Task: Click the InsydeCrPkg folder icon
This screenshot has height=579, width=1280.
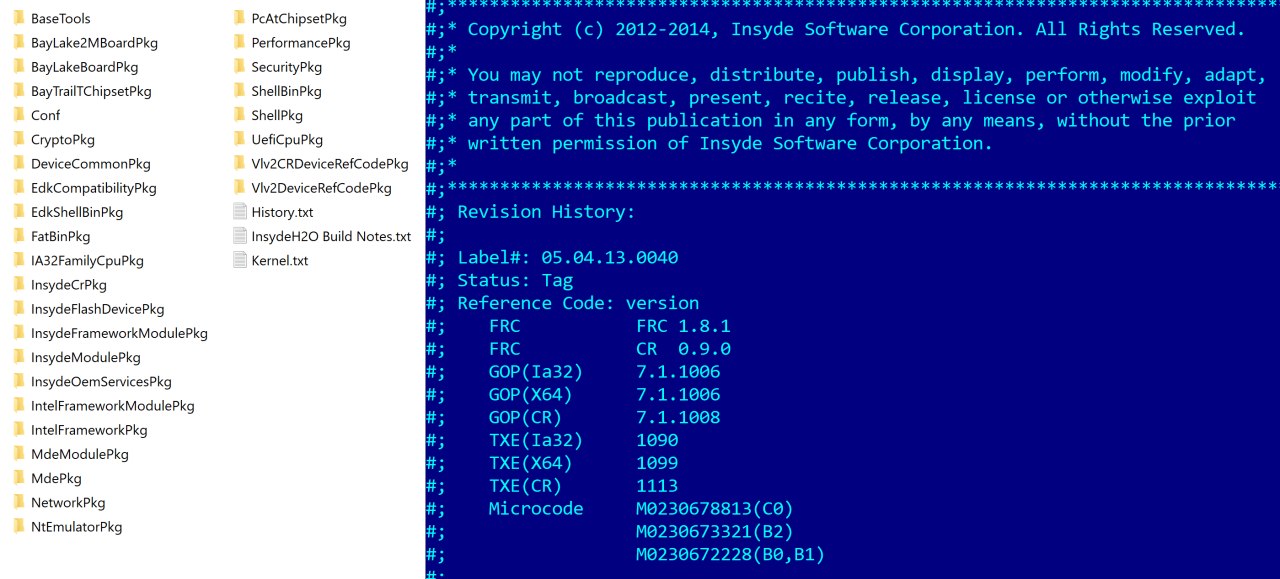Action: (x=18, y=284)
